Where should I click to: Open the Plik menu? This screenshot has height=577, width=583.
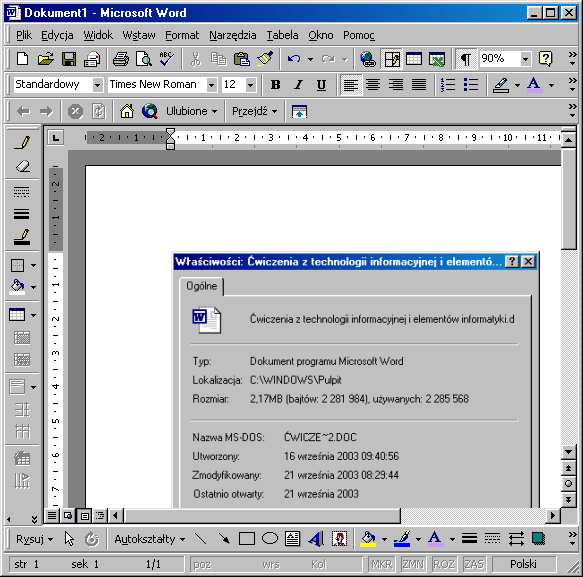[24, 35]
